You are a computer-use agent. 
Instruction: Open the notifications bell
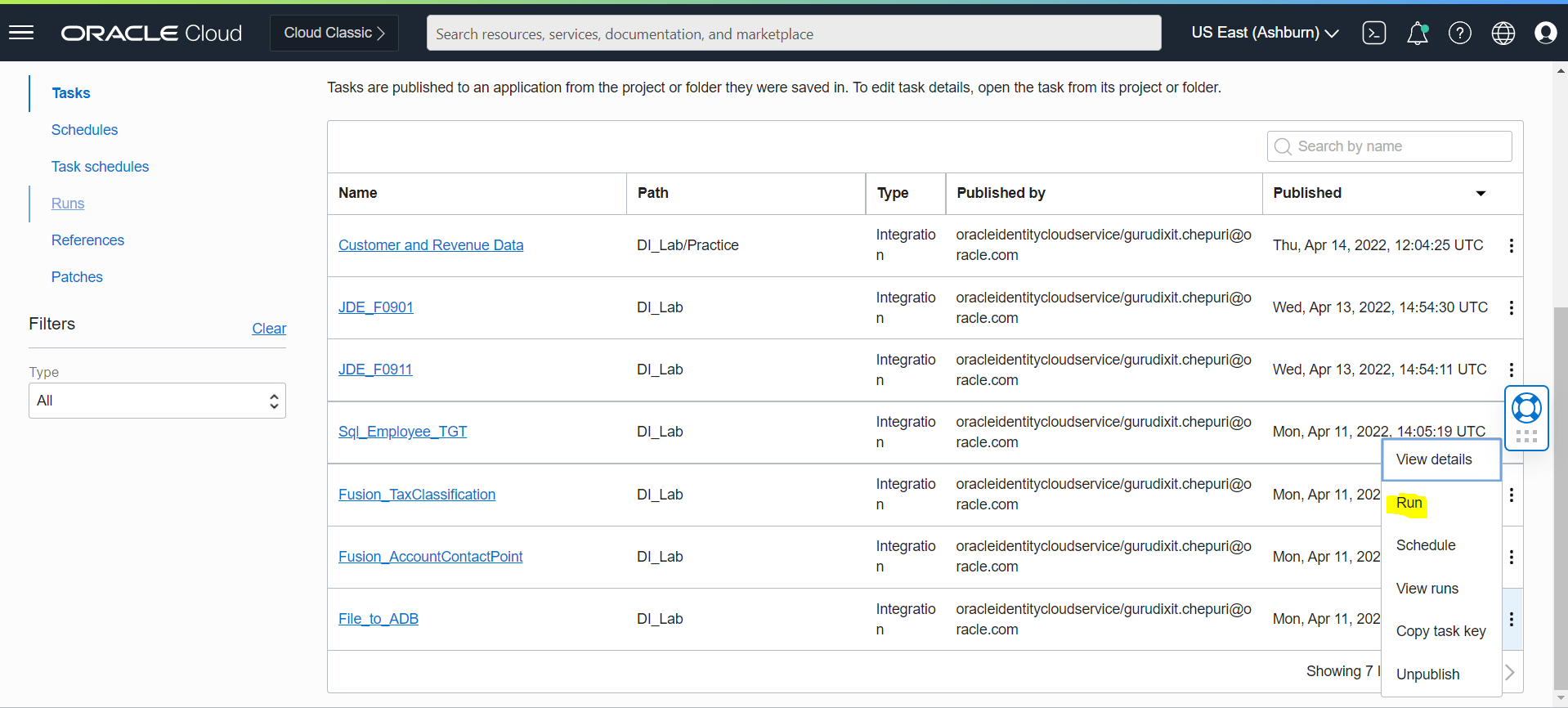[1418, 33]
